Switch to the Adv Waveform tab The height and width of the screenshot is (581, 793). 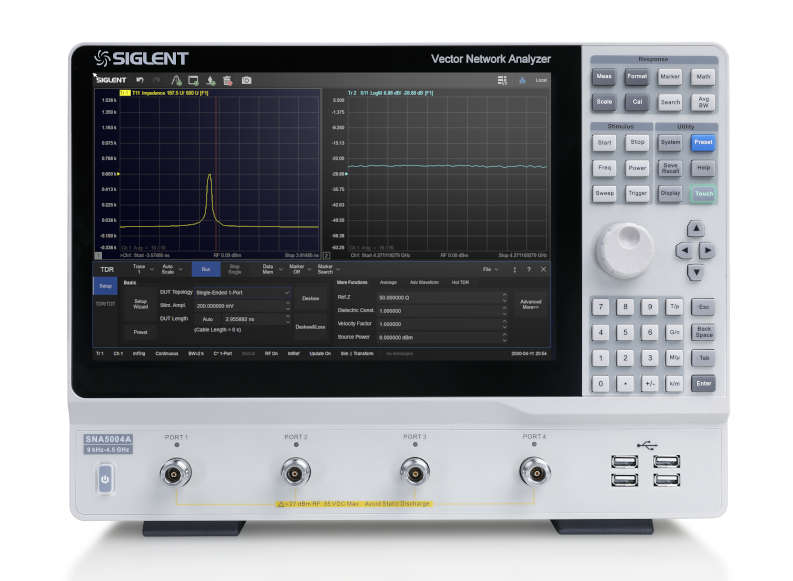tap(424, 282)
